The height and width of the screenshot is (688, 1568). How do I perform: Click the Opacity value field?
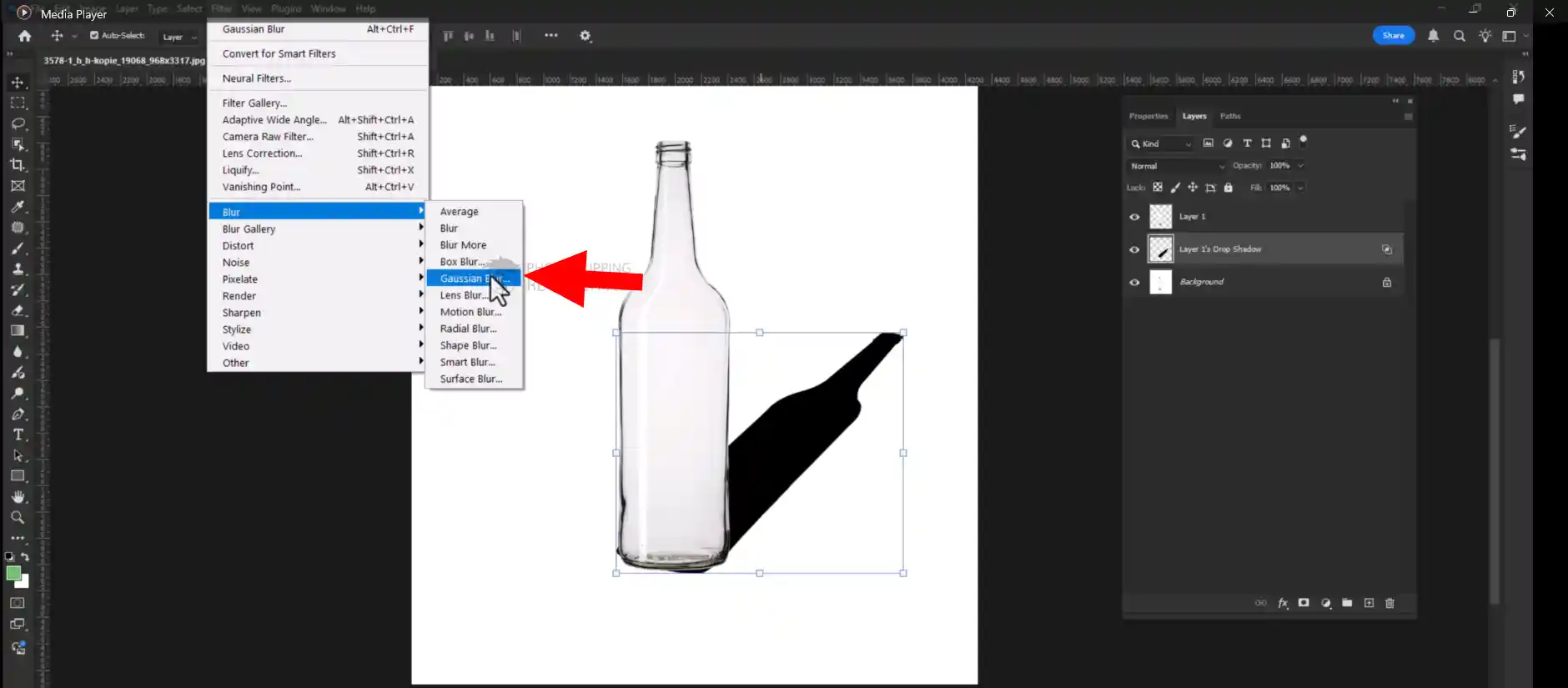tap(1279, 166)
